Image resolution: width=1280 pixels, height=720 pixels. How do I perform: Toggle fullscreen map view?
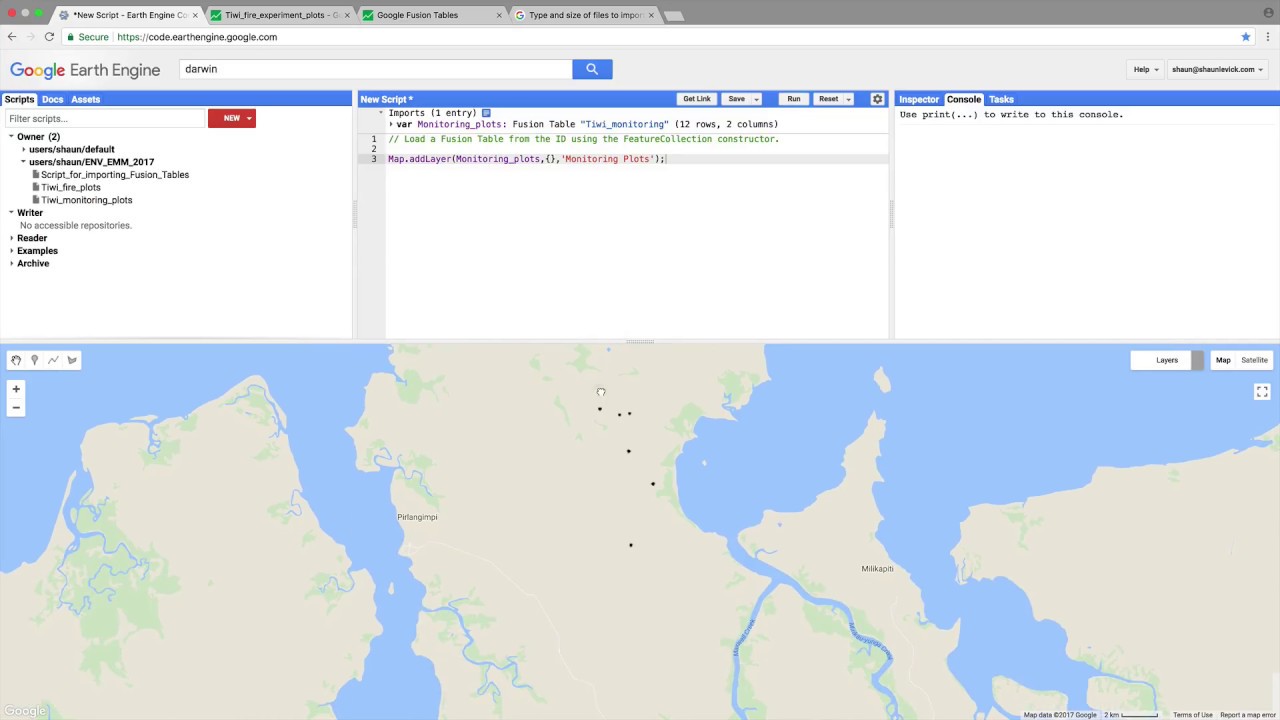[x=1262, y=392]
